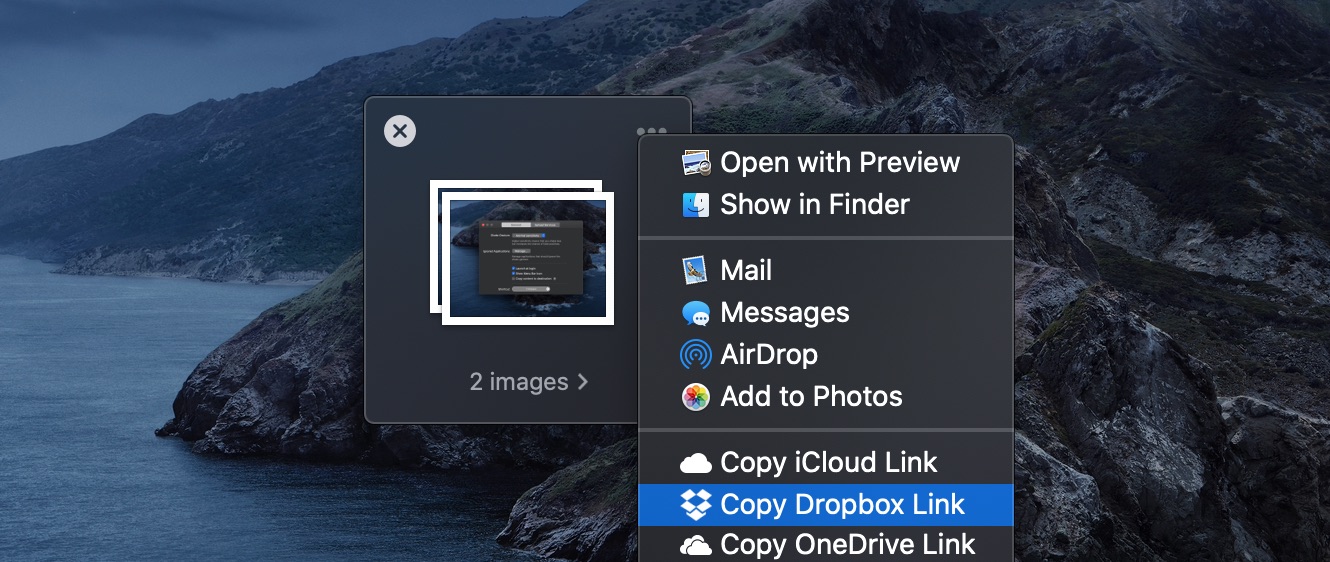Choose Copy Dropbox Link
This screenshot has height=562, width=1330.
826,505
